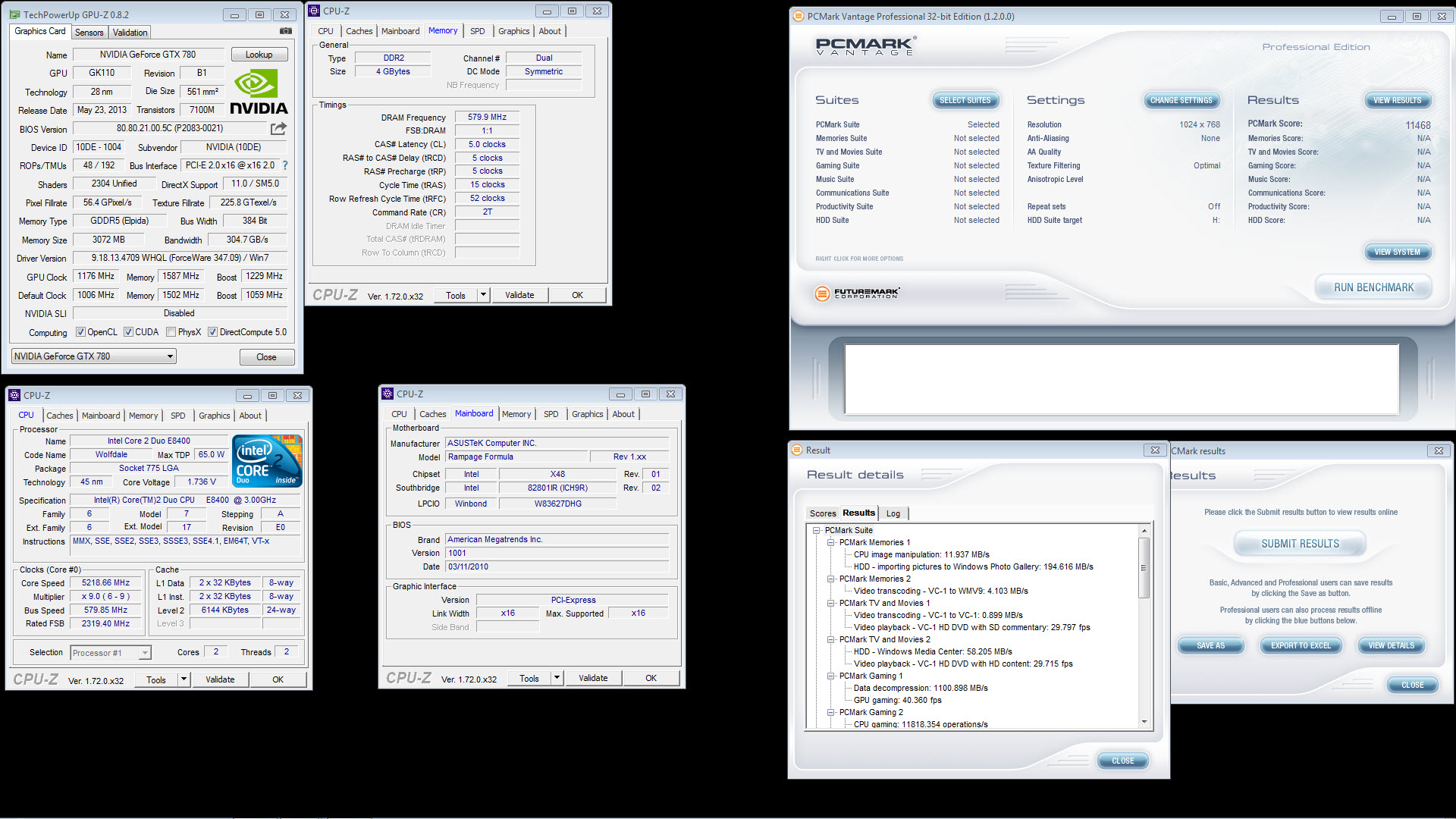1456x819 pixels.
Task: Click title bar icon of CPU-Z Mainboard window
Action: (x=388, y=394)
